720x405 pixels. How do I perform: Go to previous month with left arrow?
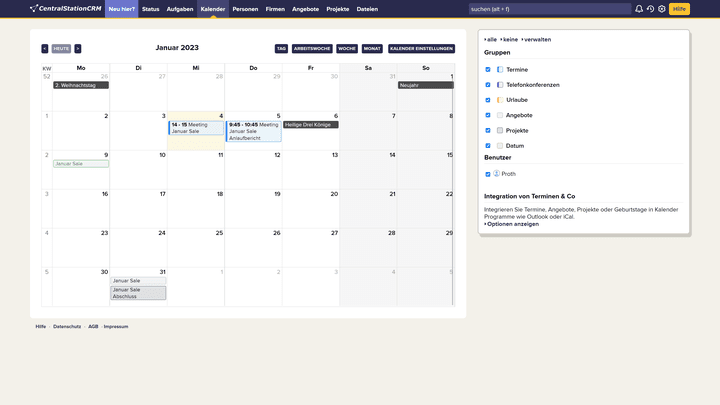tap(45, 48)
